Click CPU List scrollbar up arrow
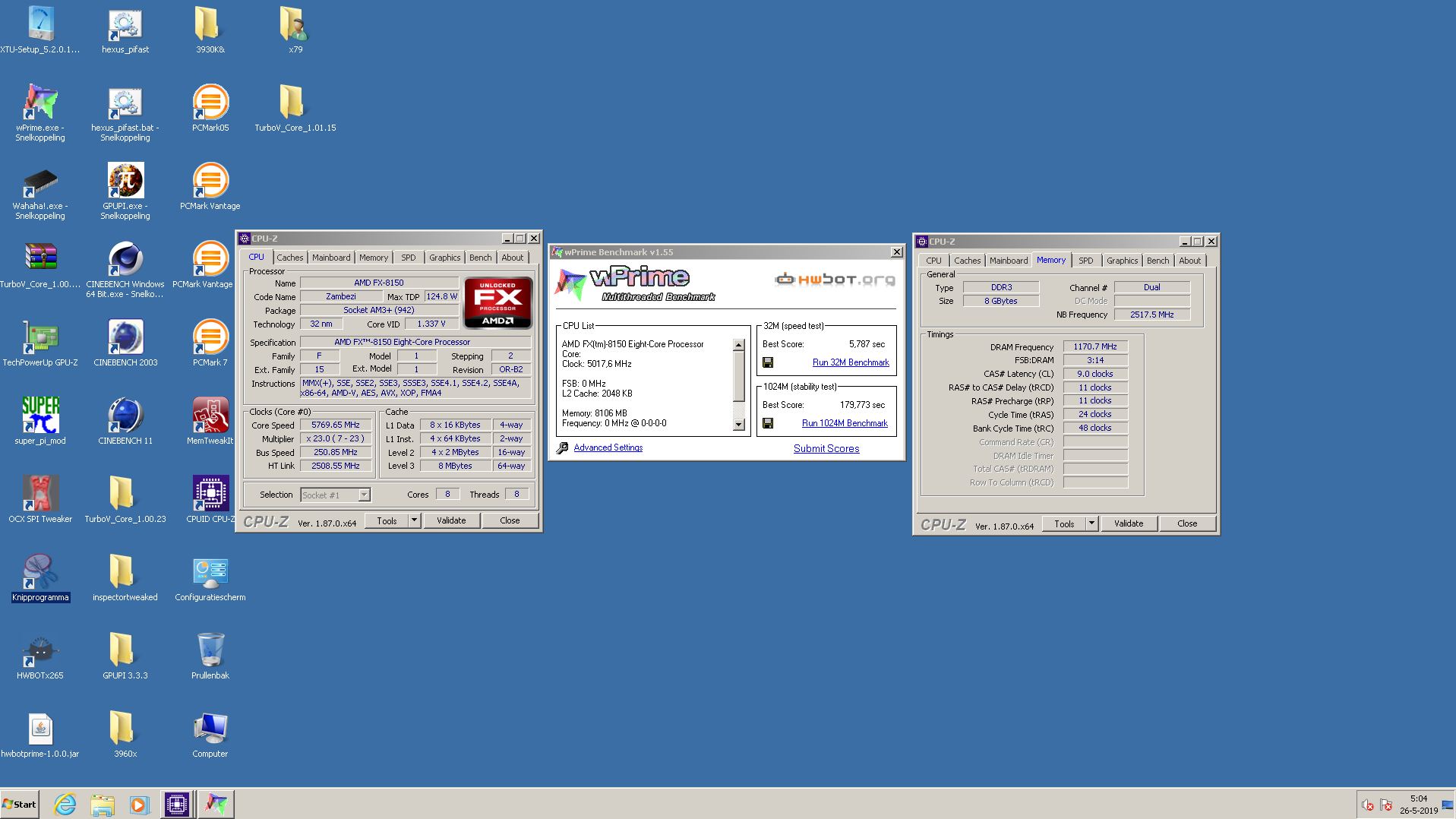The width and height of the screenshot is (1456, 819). pyautogui.click(x=738, y=345)
